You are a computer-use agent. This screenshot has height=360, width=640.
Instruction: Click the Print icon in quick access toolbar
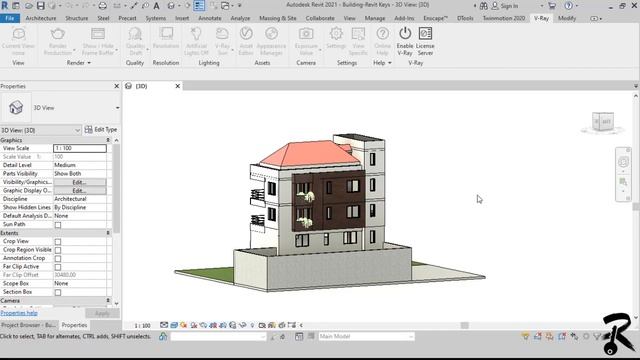(x=103, y=6)
